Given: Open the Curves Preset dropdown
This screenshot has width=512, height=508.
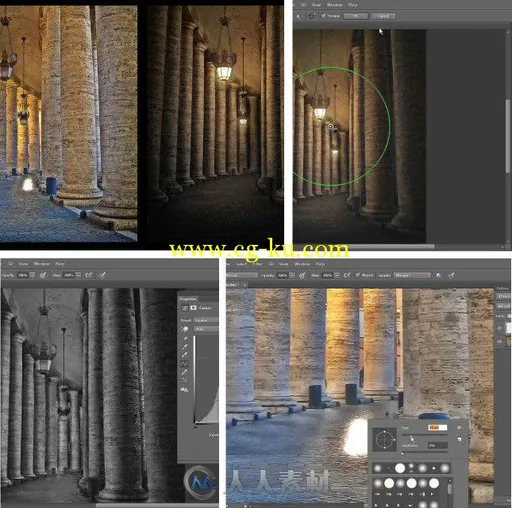Looking at the screenshot, I should pyautogui.click(x=206, y=320).
